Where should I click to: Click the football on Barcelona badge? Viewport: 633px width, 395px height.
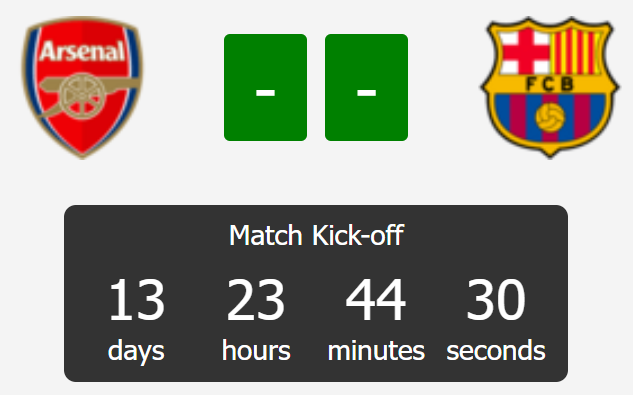tap(550, 117)
